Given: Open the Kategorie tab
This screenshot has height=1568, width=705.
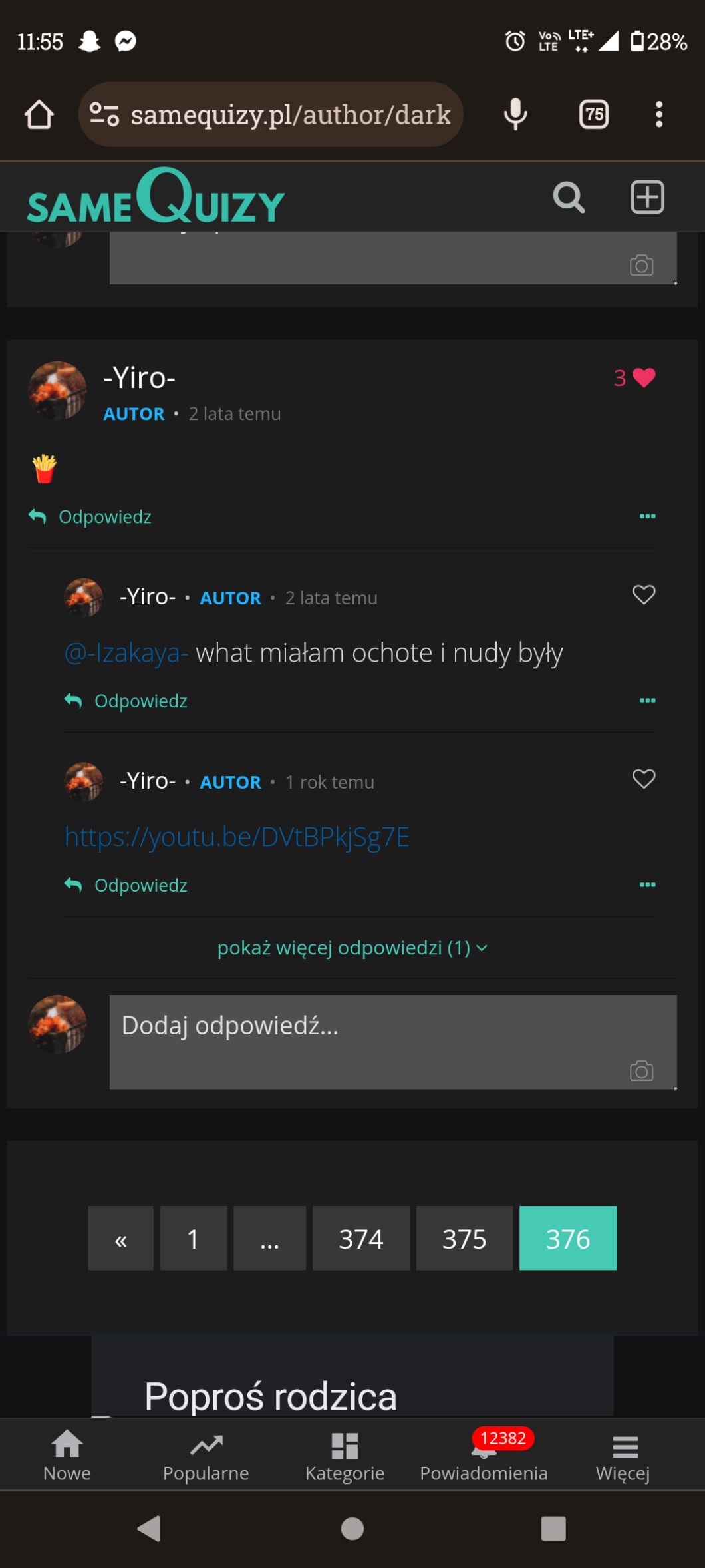Looking at the screenshot, I should [345, 1456].
